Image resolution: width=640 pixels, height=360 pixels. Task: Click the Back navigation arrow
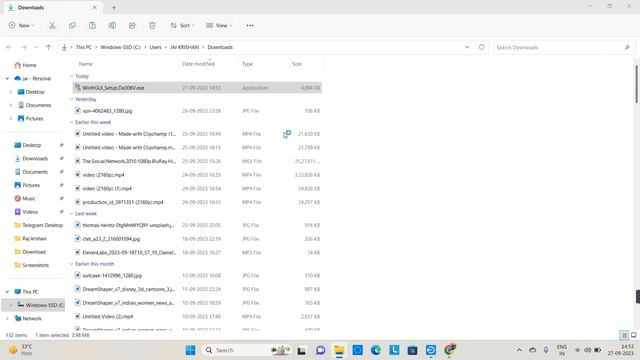(9, 47)
